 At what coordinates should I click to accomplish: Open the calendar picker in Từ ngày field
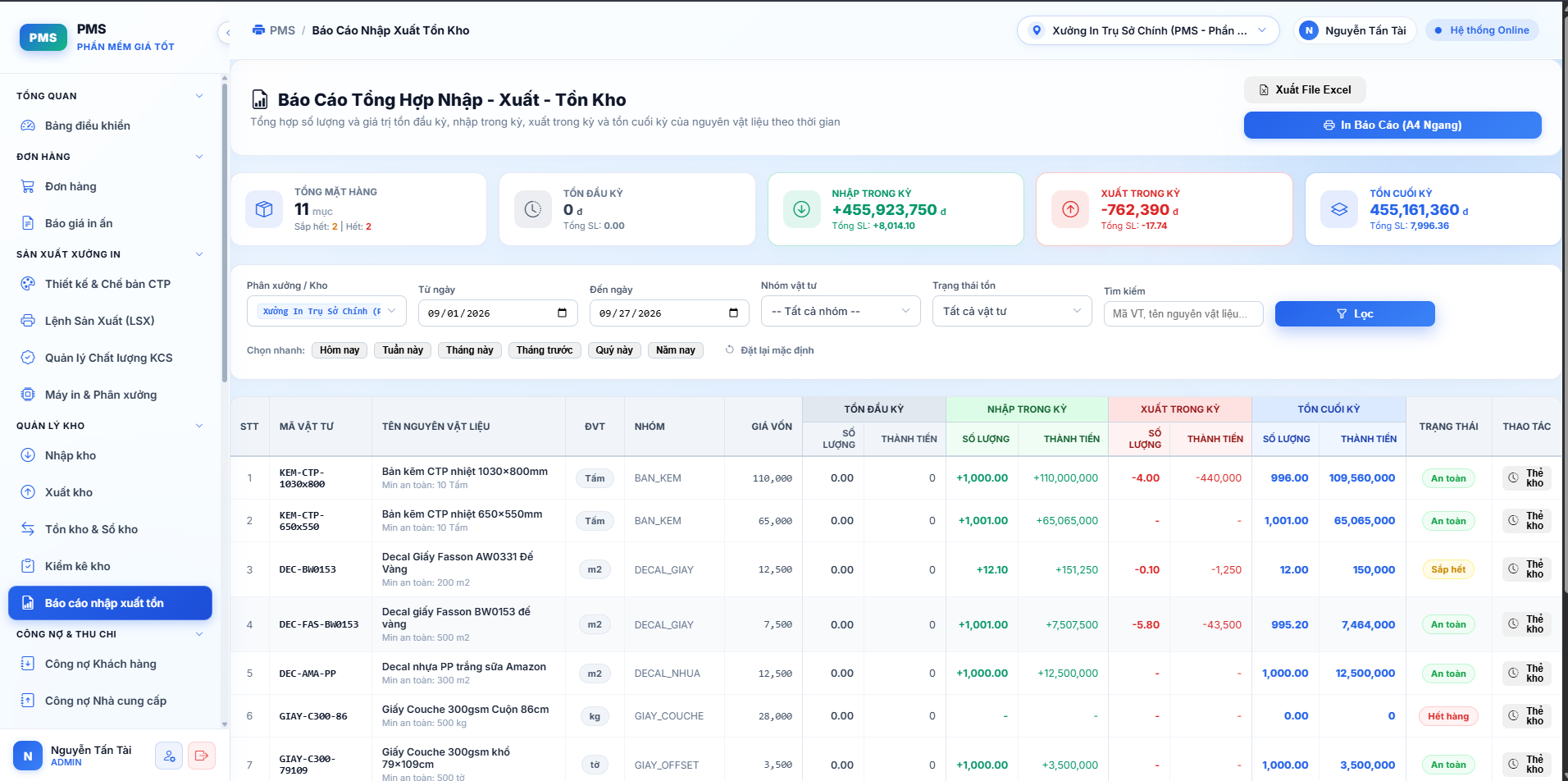562,313
